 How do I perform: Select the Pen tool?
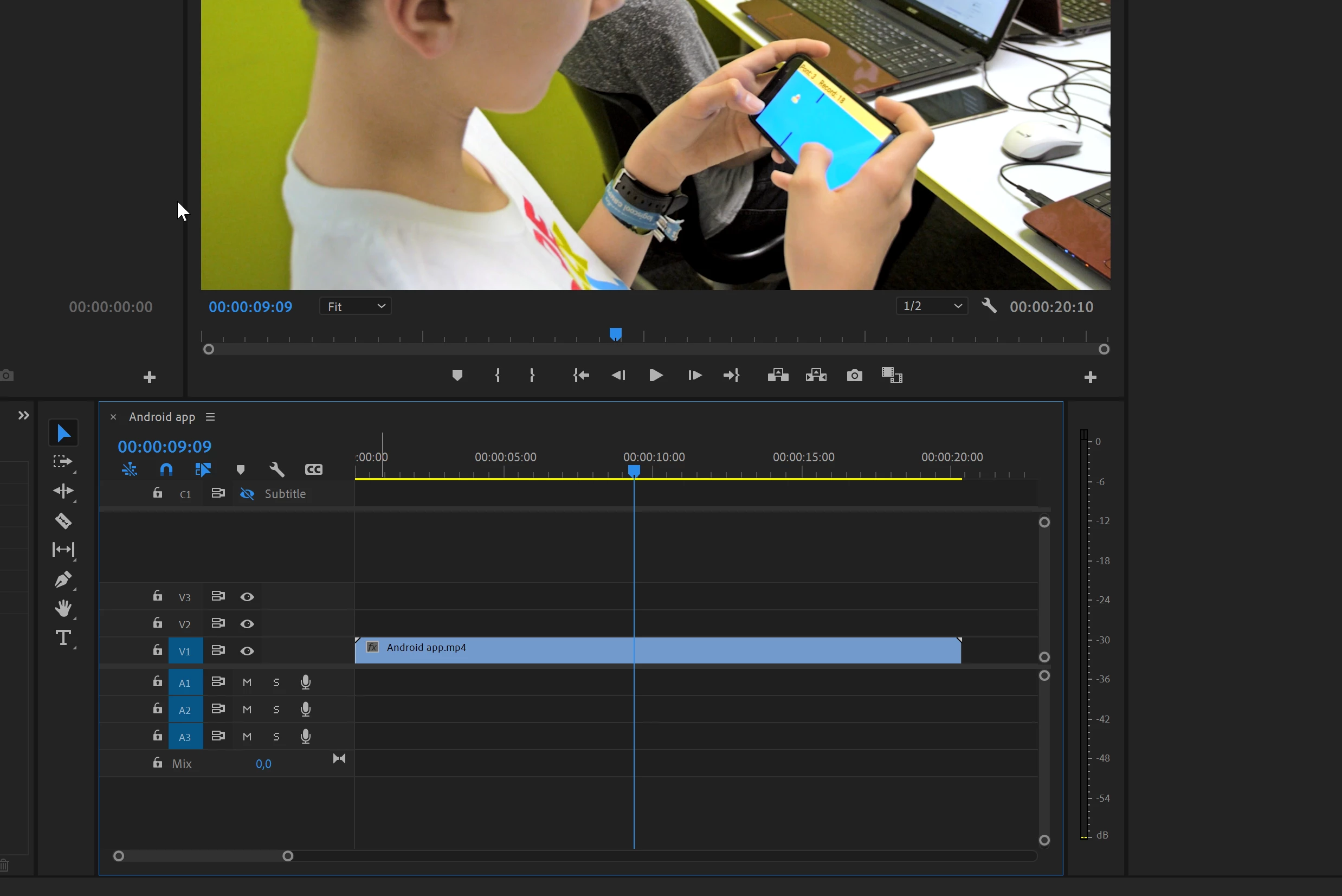coord(63,579)
